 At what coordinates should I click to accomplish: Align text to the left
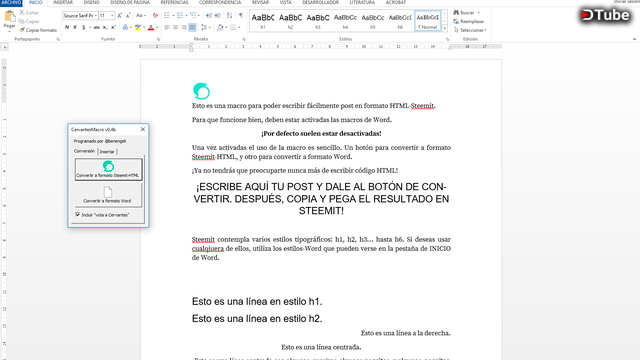point(167,27)
